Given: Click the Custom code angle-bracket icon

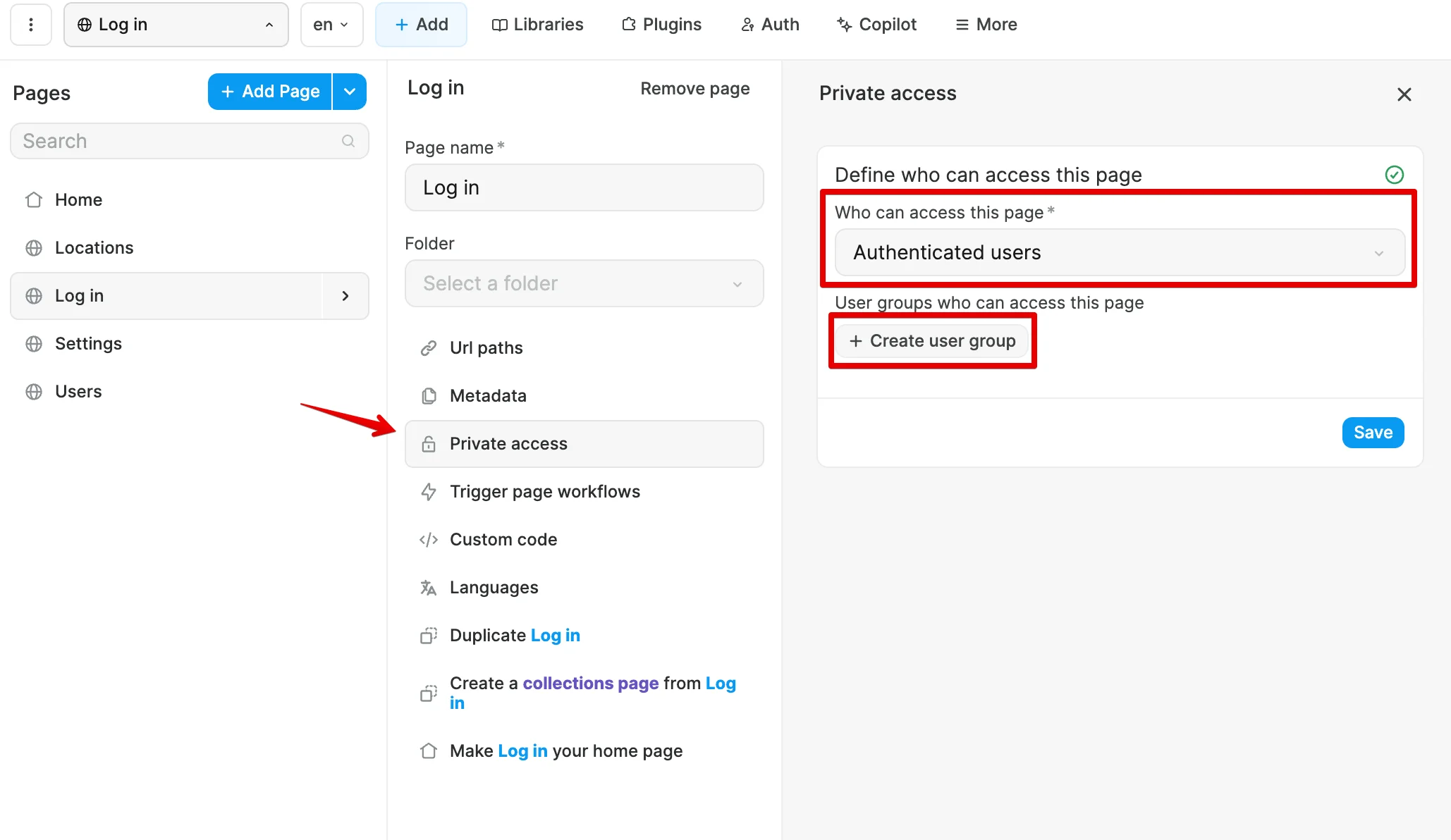Looking at the screenshot, I should (x=428, y=539).
